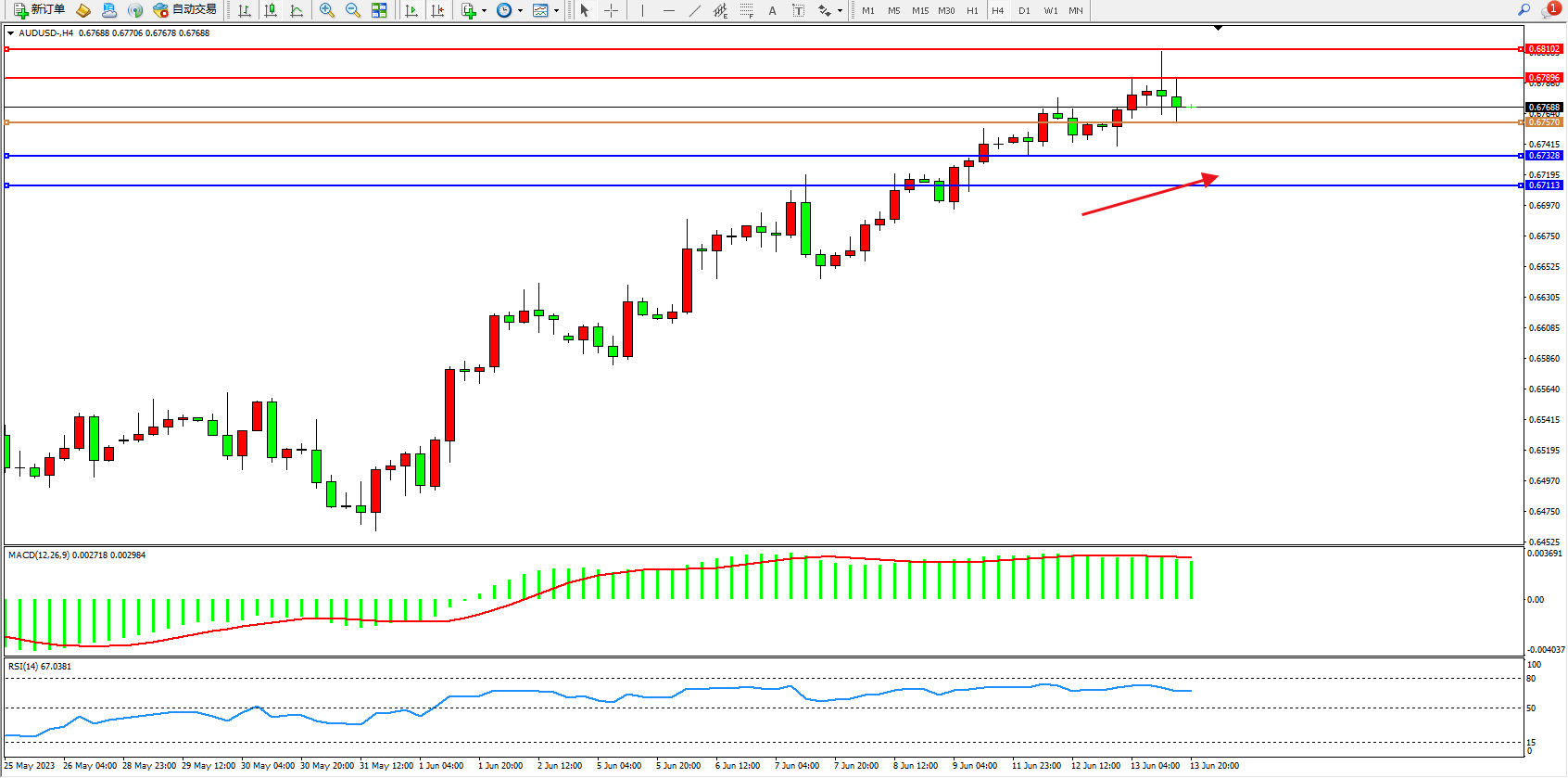1568x778 pixels.
Task: Open the indicators list dropdown arrow
Action: click(x=484, y=11)
